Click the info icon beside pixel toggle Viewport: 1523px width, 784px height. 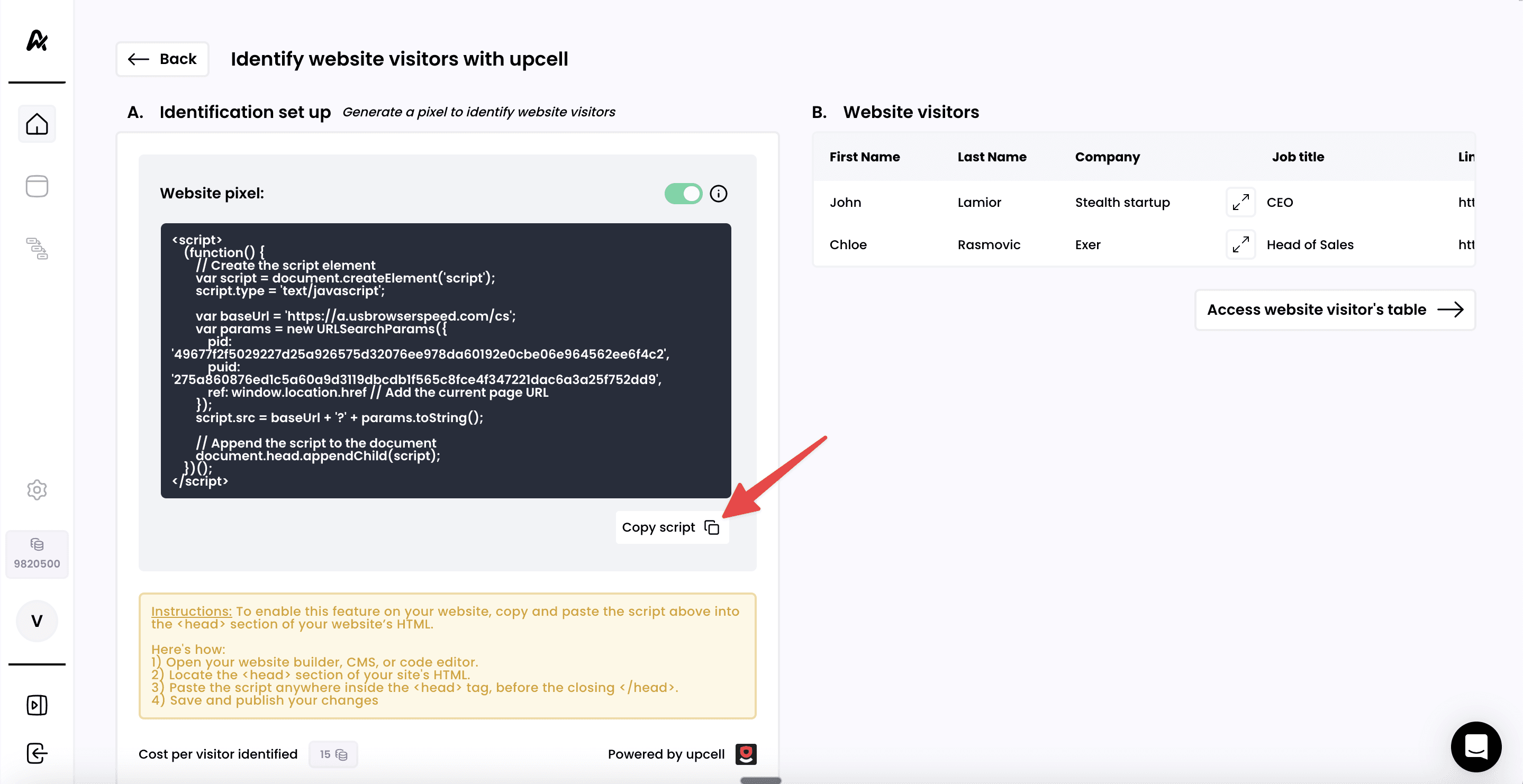point(718,193)
